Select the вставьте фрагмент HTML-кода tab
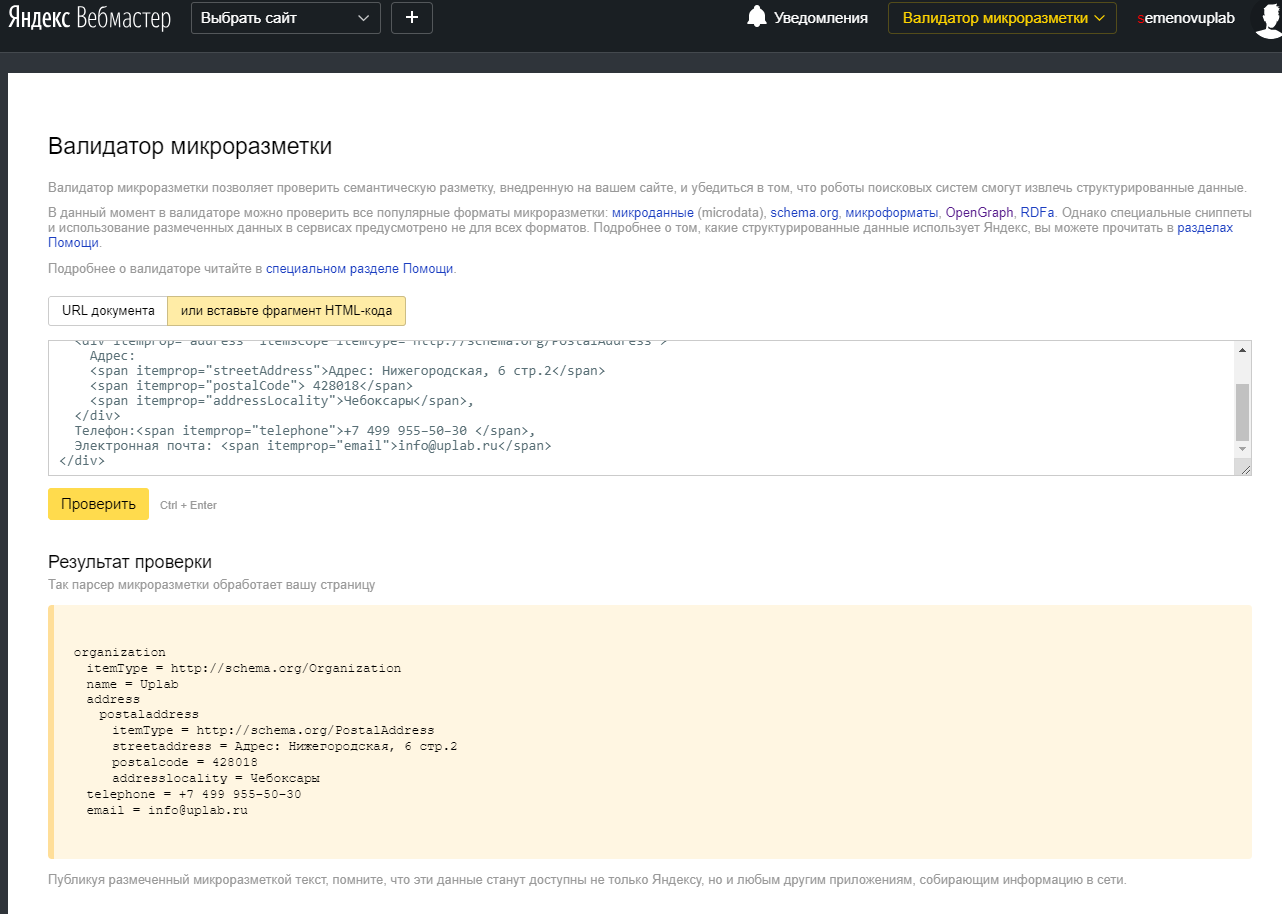This screenshot has width=1282, height=914. tap(286, 311)
